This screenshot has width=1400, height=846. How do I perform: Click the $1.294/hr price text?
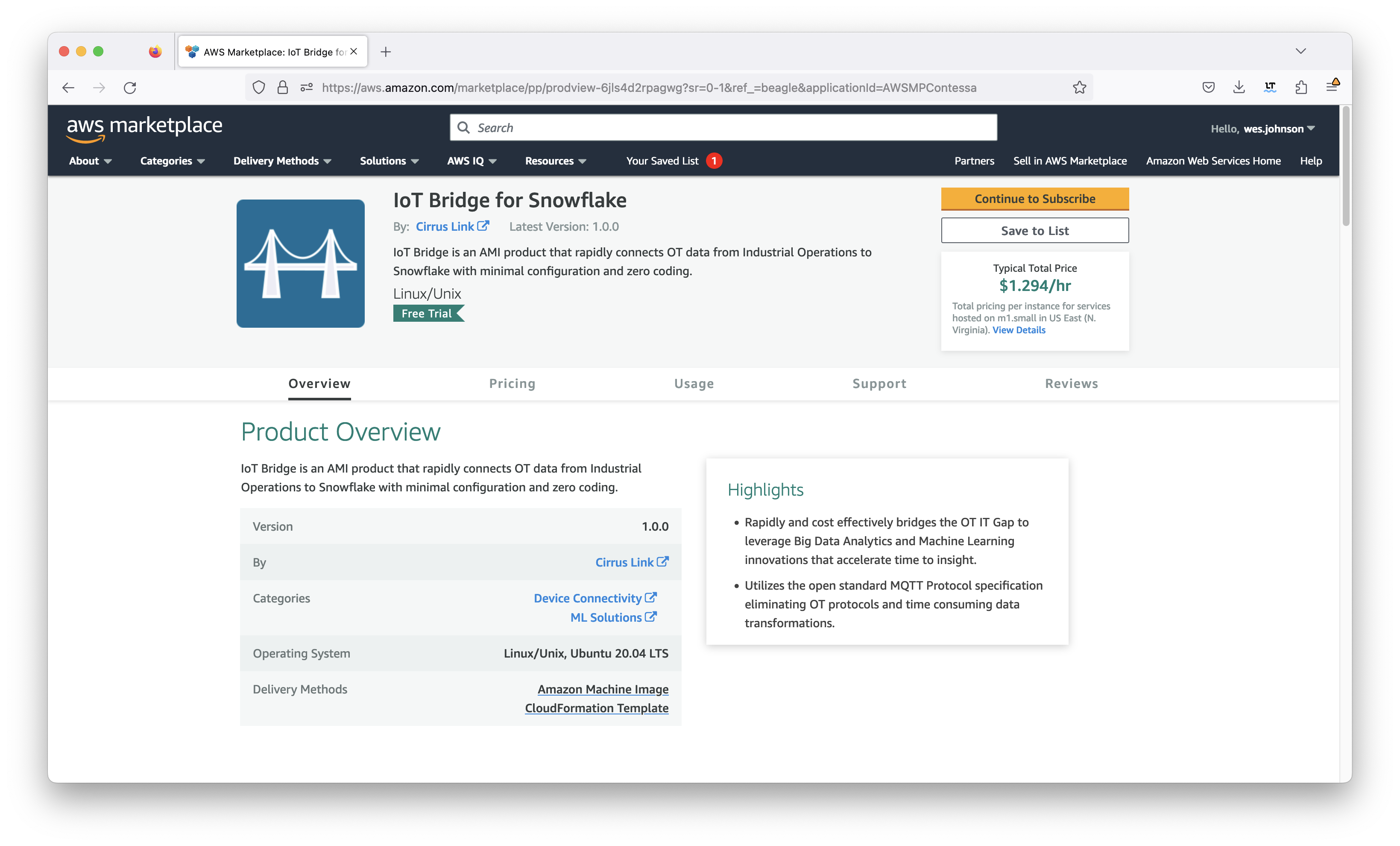pos(1035,285)
